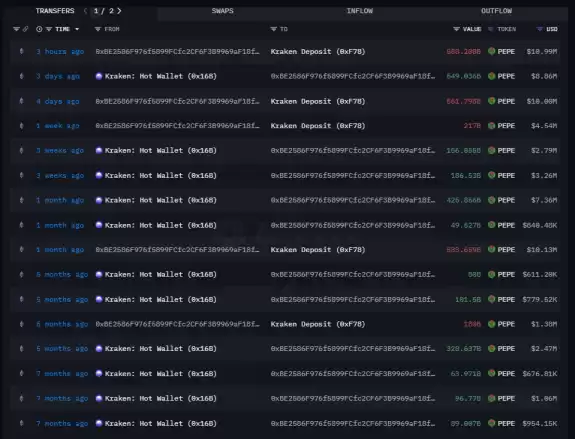Click Kraken logo in the $8.86M row
Screen dimensions: 575x439
click(x=99, y=76)
